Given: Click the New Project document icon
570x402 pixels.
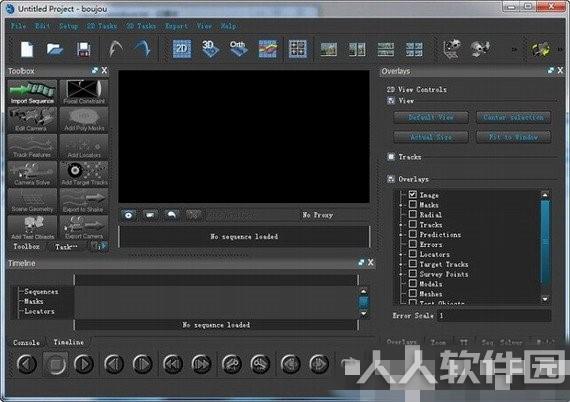Looking at the screenshot, I should 27,49.
